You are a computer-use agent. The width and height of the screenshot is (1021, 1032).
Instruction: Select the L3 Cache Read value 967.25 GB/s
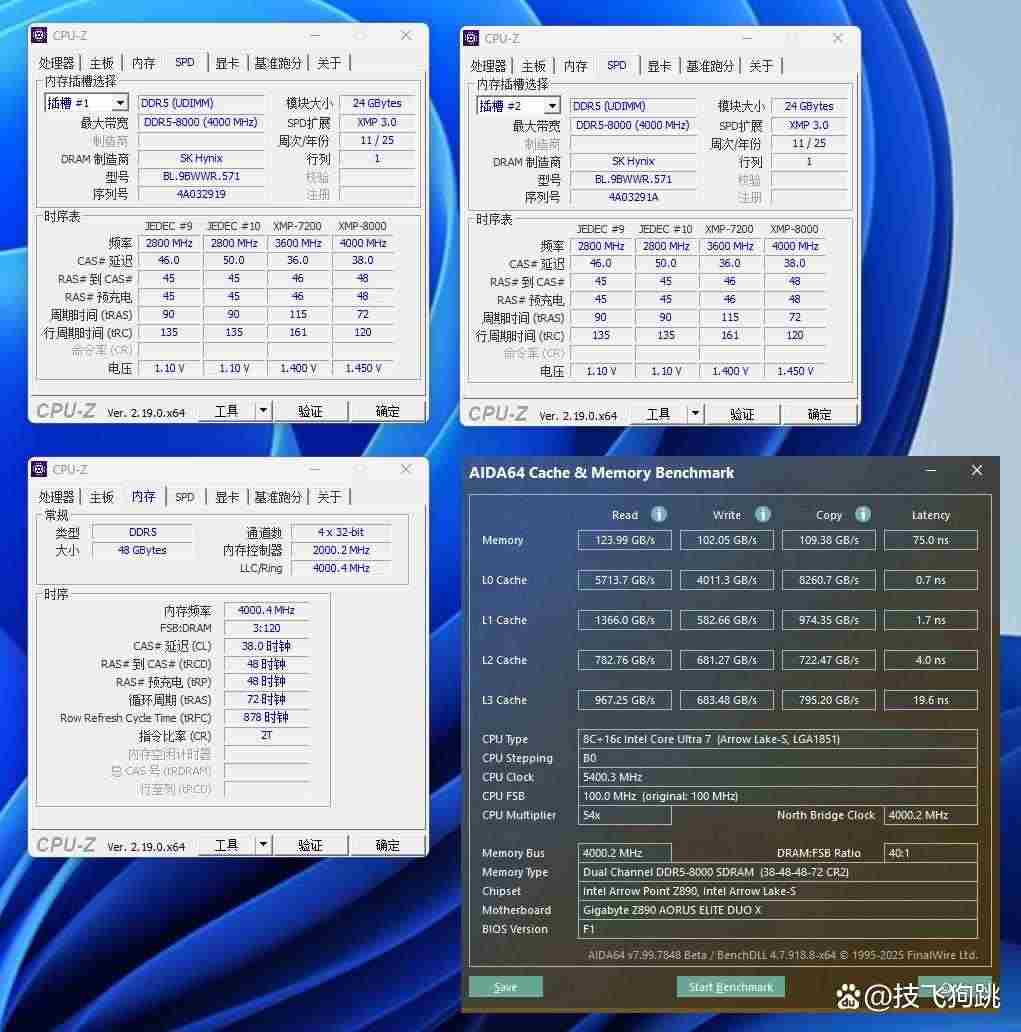click(x=625, y=700)
